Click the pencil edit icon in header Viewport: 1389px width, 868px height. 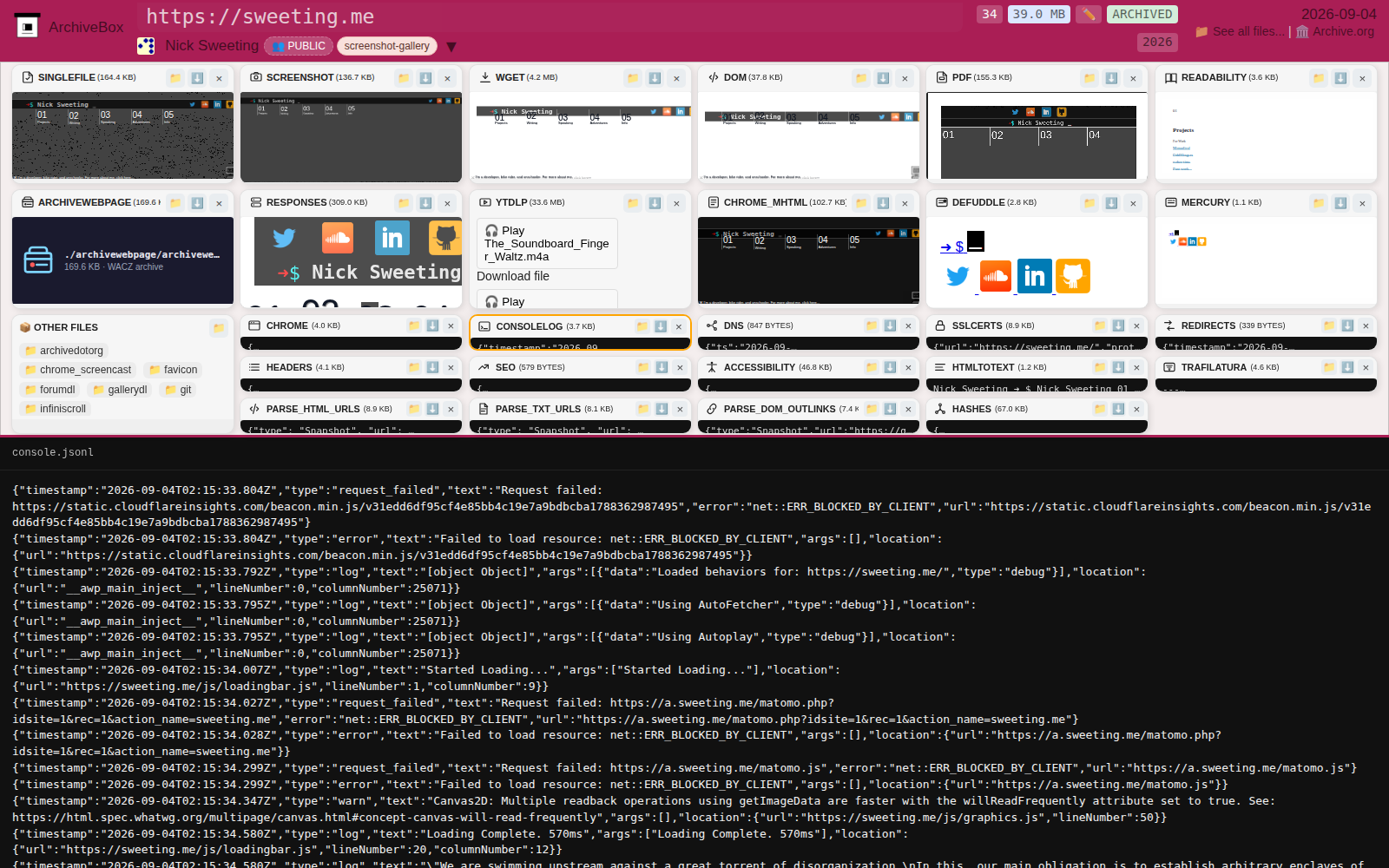tap(1088, 14)
